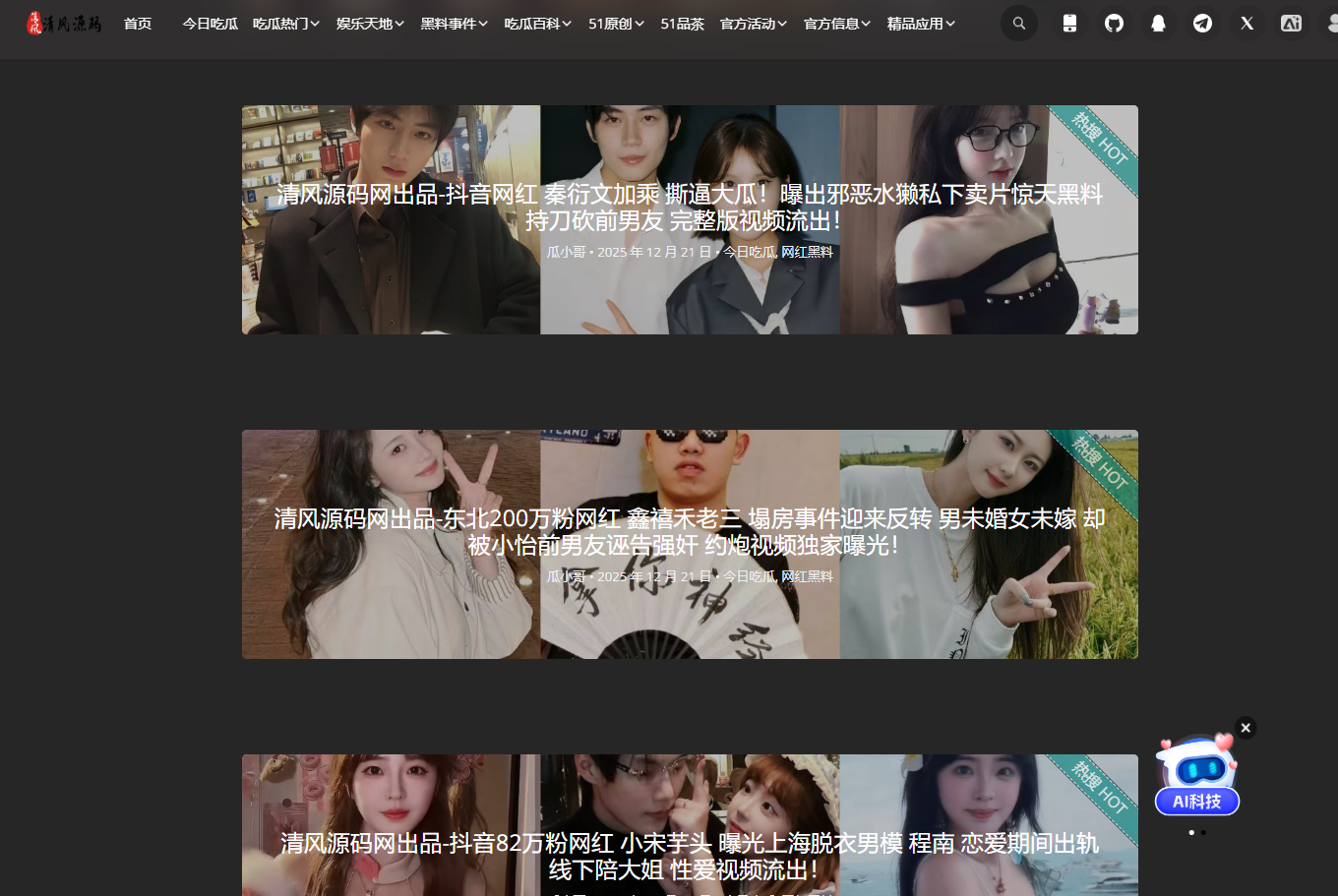This screenshot has width=1338, height=896.
Task: Select the second dot under the AI科技 widget
Action: tap(1203, 833)
